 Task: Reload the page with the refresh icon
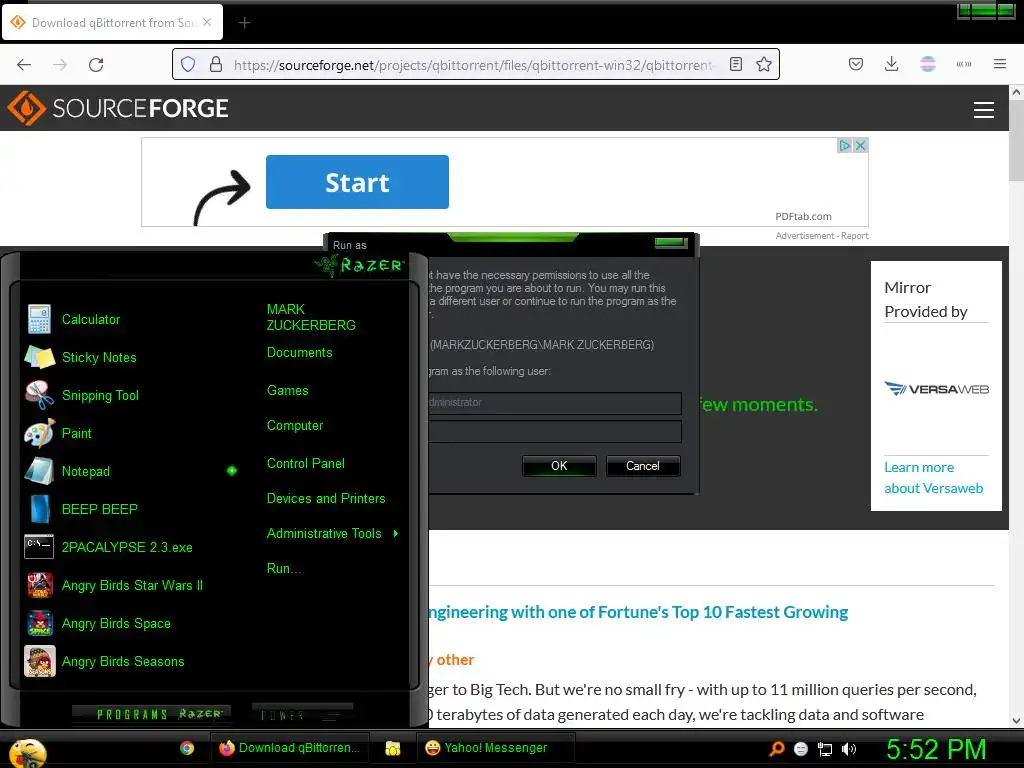tap(96, 64)
